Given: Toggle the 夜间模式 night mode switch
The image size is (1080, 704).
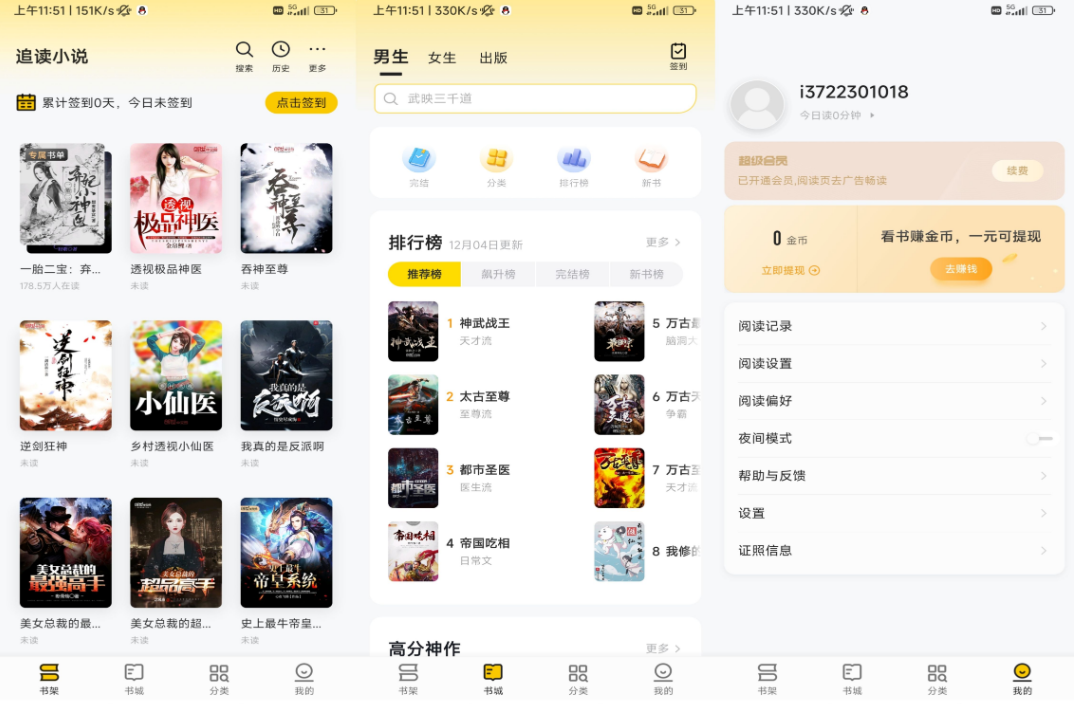Looking at the screenshot, I should (1039, 438).
